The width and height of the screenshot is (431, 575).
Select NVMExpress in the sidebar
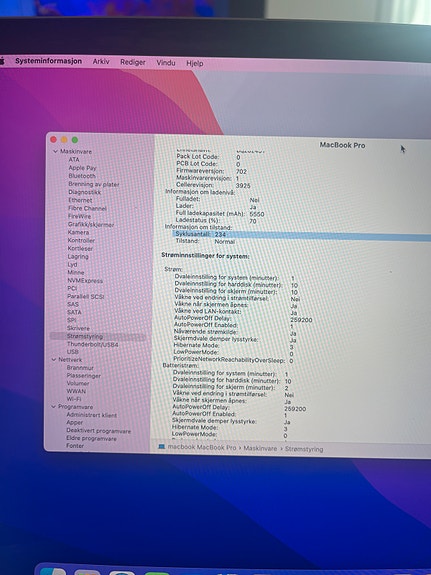click(85, 281)
